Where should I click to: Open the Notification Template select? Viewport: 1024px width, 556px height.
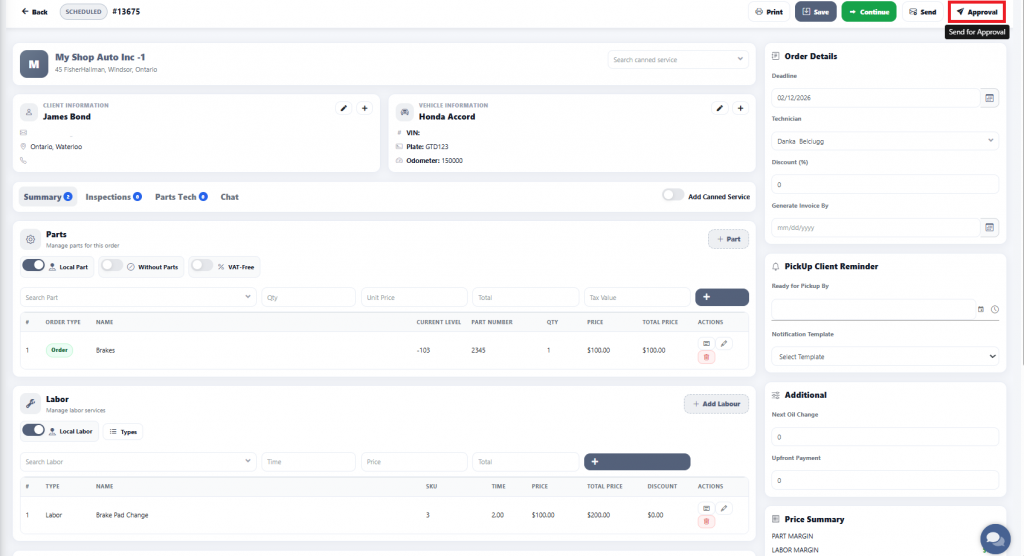tap(885, 356)
